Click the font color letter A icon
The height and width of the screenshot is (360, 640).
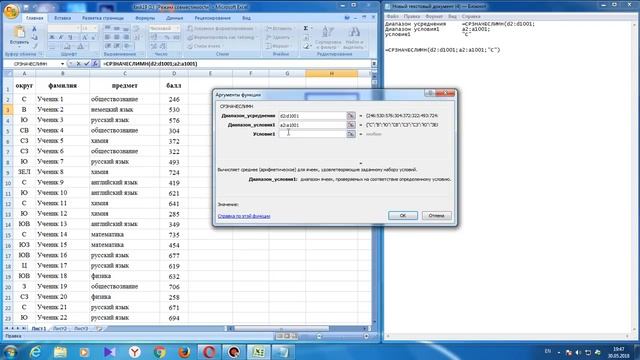click(x=81, y=46)
